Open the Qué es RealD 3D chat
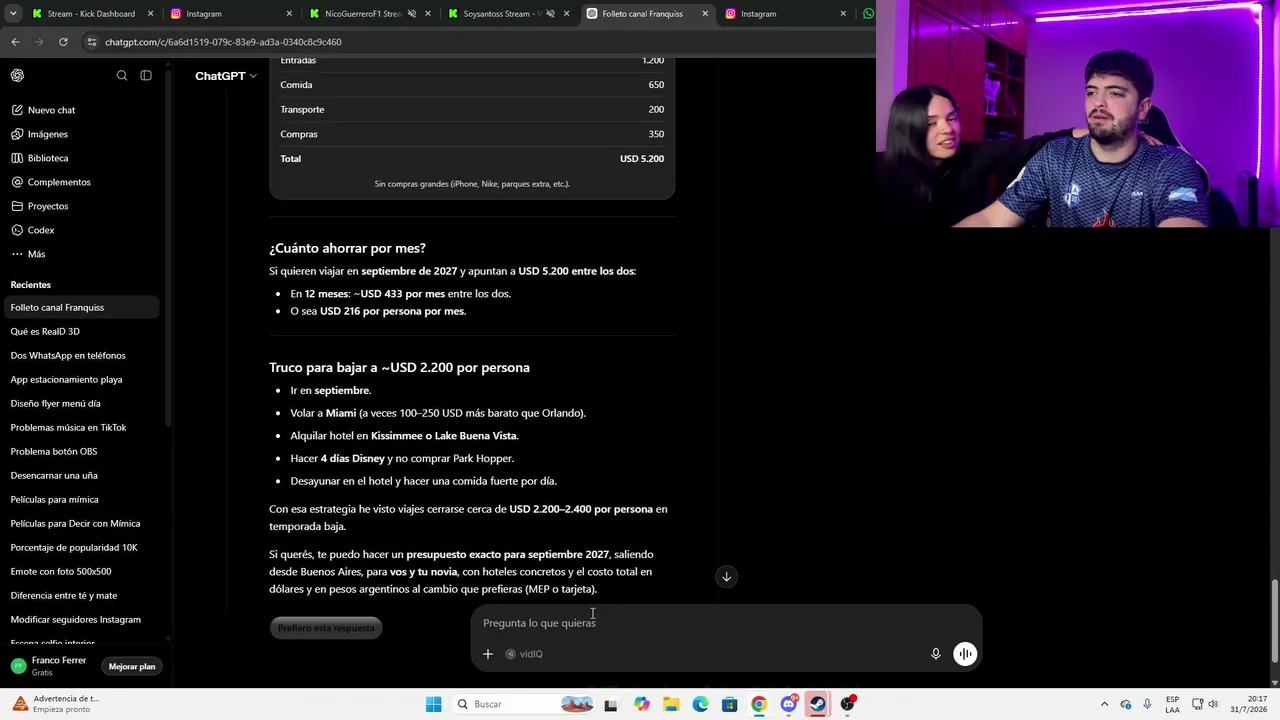1280x720 pixels. point(80,331)
